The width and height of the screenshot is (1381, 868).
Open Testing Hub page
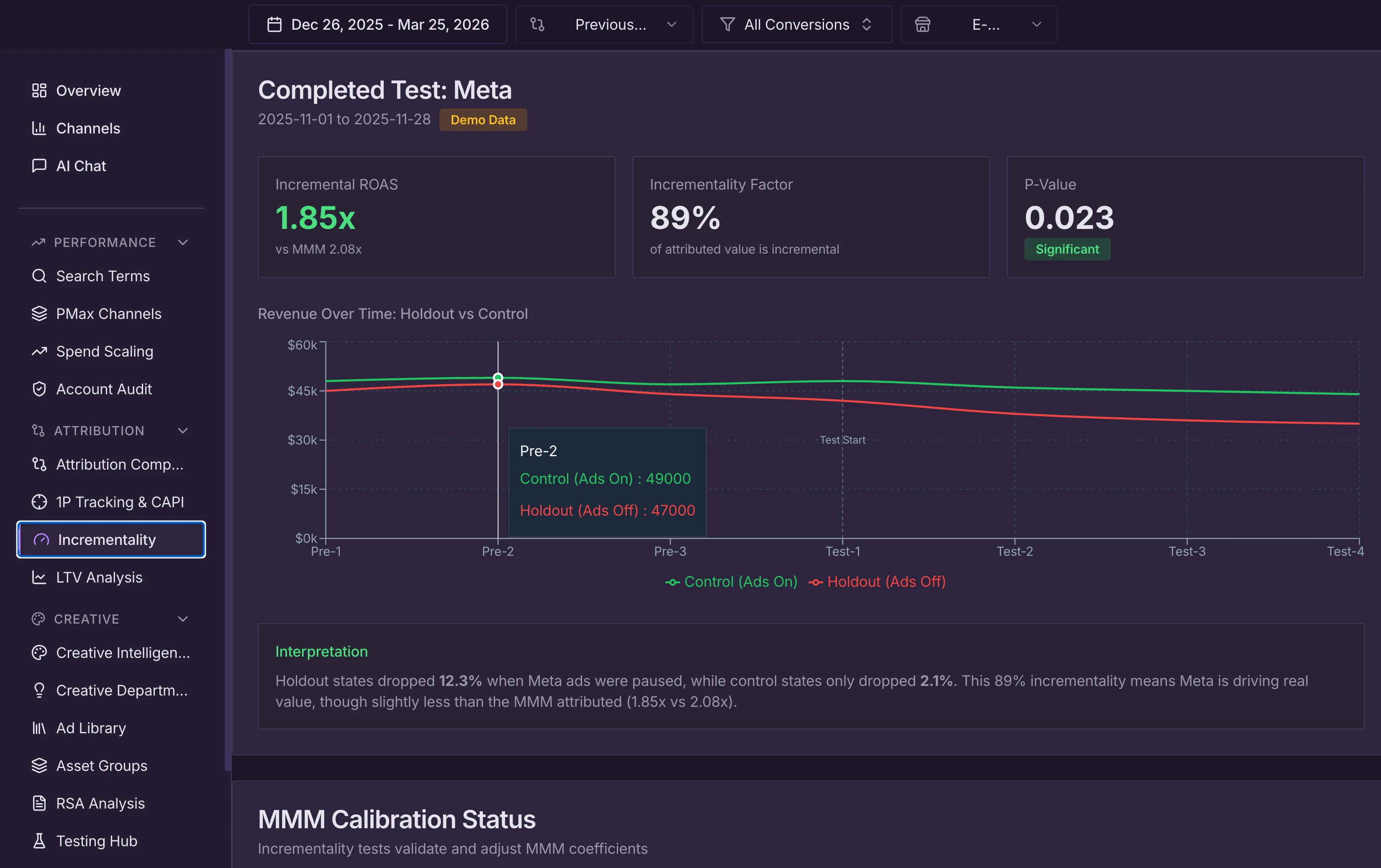[x=111, y=841]
